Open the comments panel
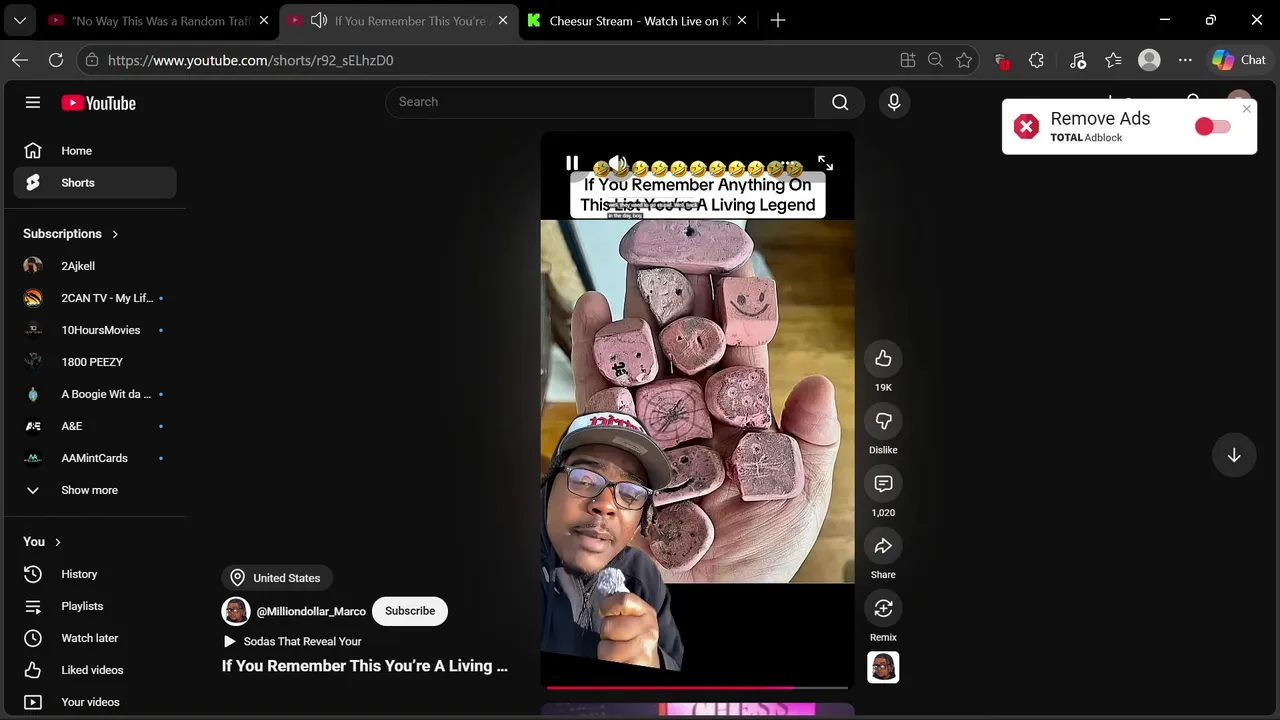 (x=883, y=484)
